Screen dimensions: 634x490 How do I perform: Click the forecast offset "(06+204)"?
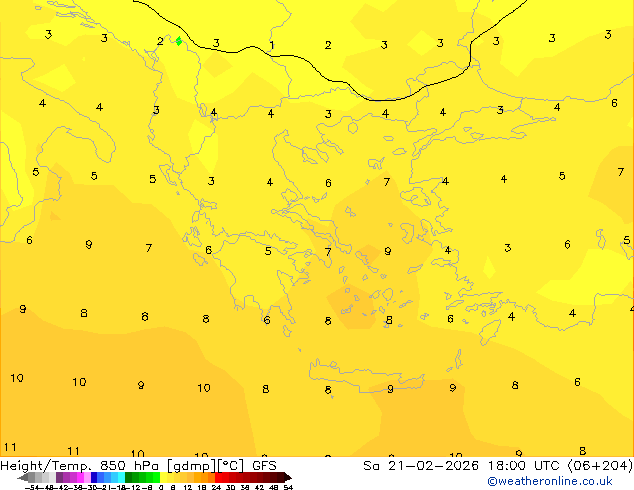600,465
